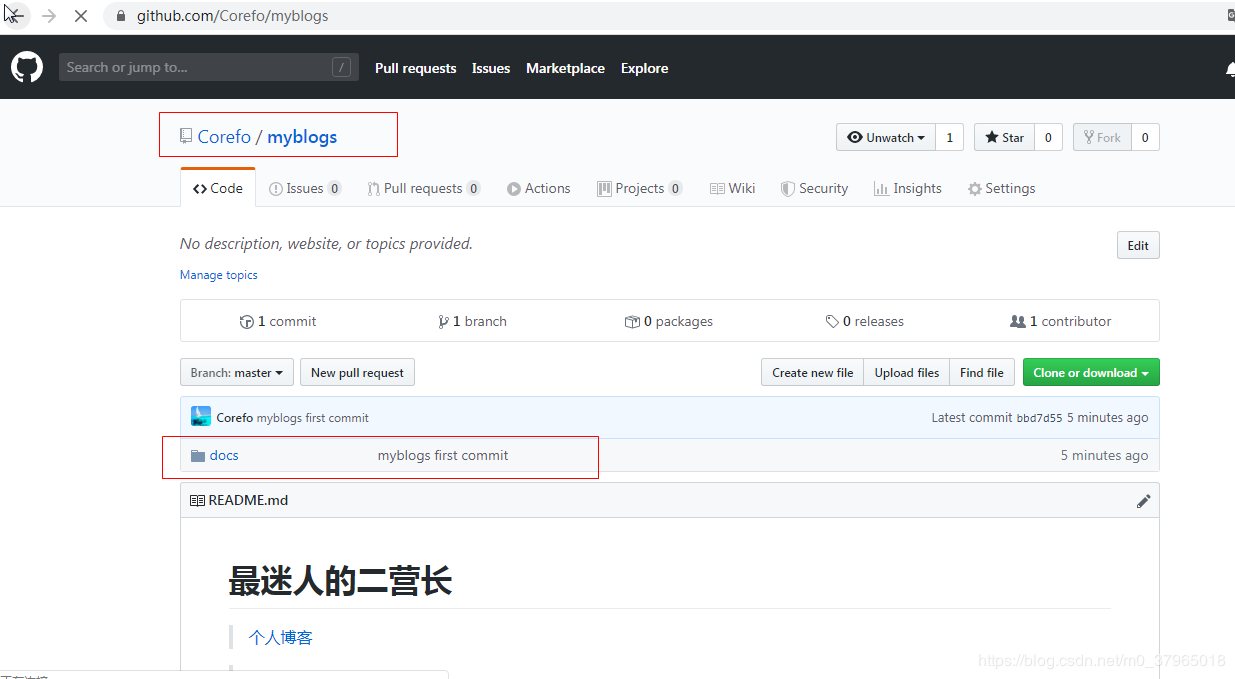Image resolution: width=1235 pixels, height=679 pixels.
Task: Click New pull request button
Action: click(x=357, y=373)
